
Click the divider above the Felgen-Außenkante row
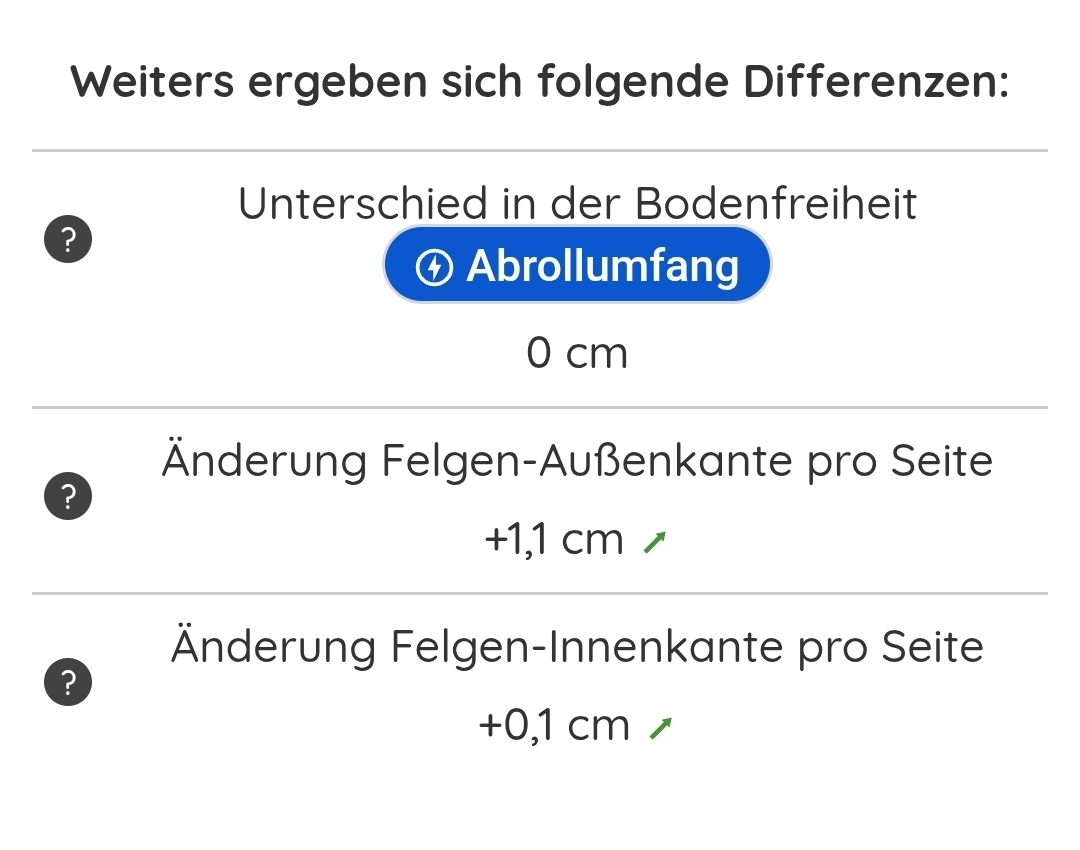539,408
